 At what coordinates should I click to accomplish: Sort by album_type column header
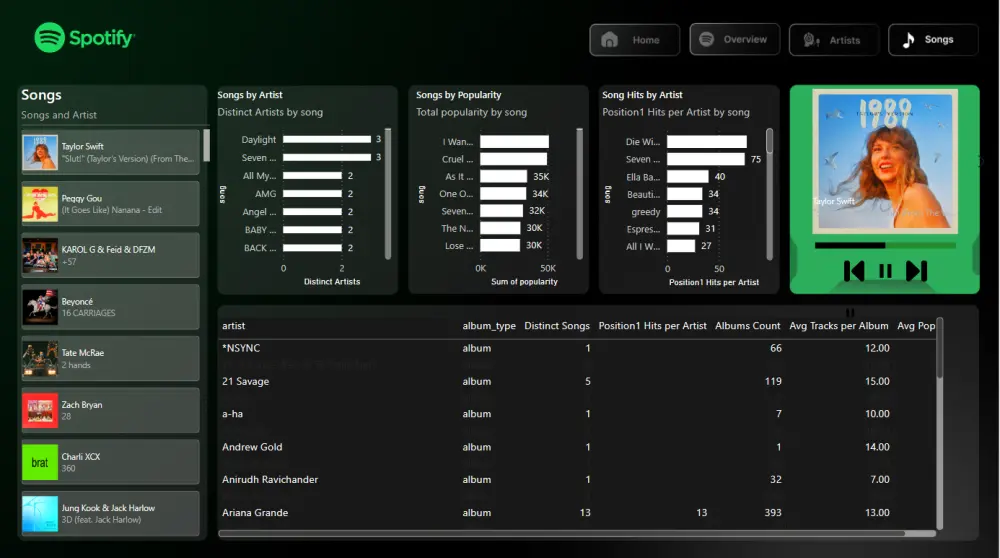point(489,326)
